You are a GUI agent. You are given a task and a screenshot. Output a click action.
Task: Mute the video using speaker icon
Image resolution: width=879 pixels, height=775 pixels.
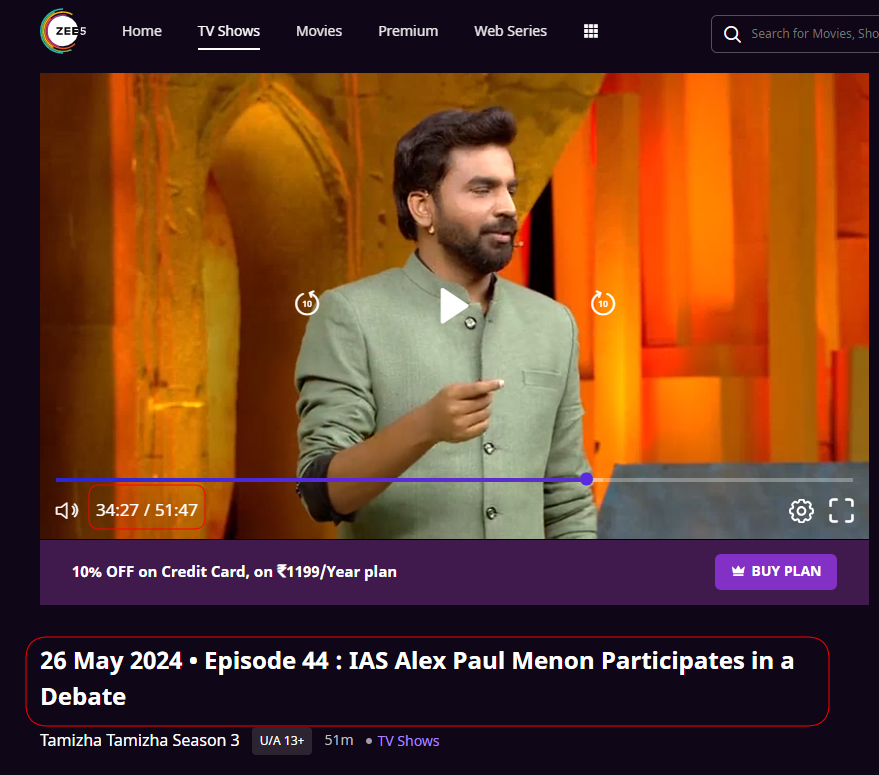67,510
